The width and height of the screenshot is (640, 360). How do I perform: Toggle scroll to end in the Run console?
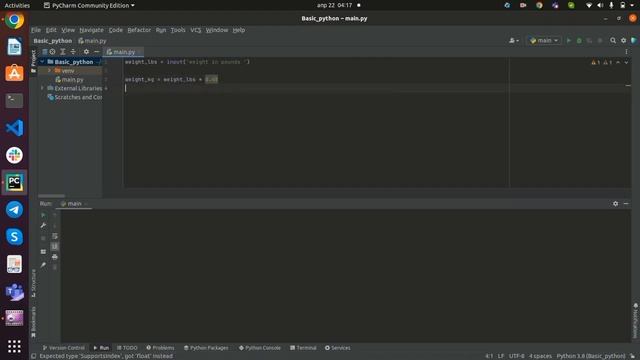(55, 247)
